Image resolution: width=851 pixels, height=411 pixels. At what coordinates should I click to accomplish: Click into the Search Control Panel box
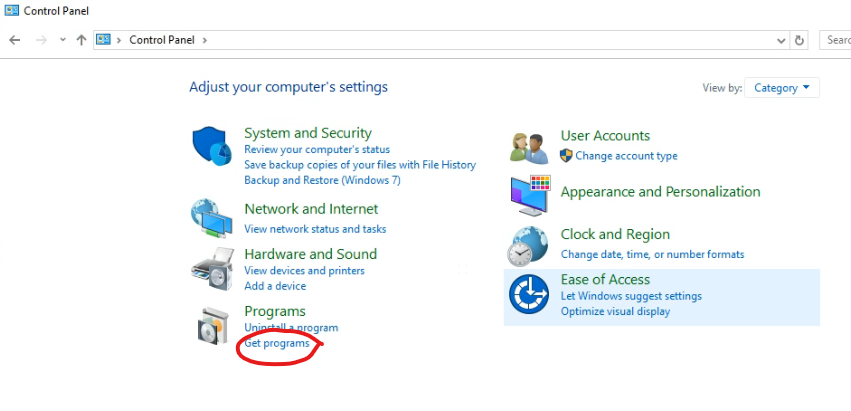coord(835,40)
